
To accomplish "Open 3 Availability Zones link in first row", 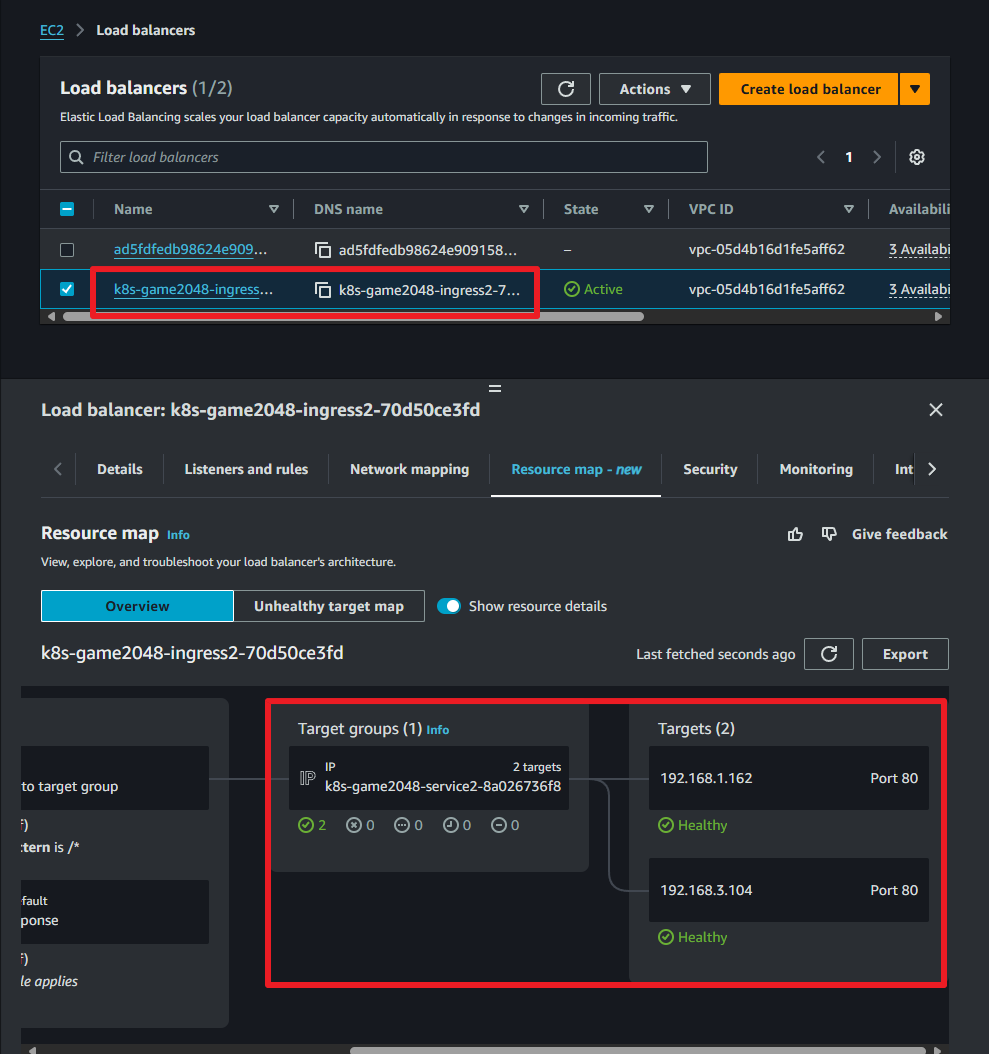I will tap(919, 250).
